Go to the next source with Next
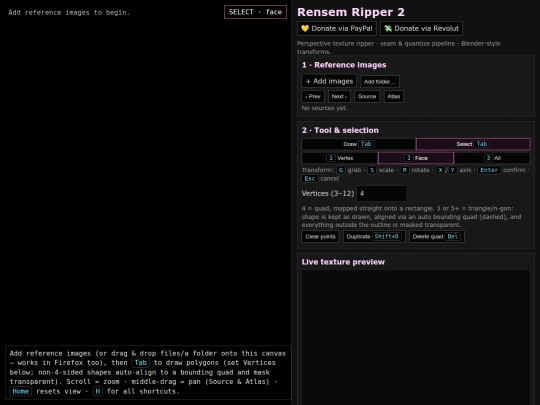 [339, 96]
